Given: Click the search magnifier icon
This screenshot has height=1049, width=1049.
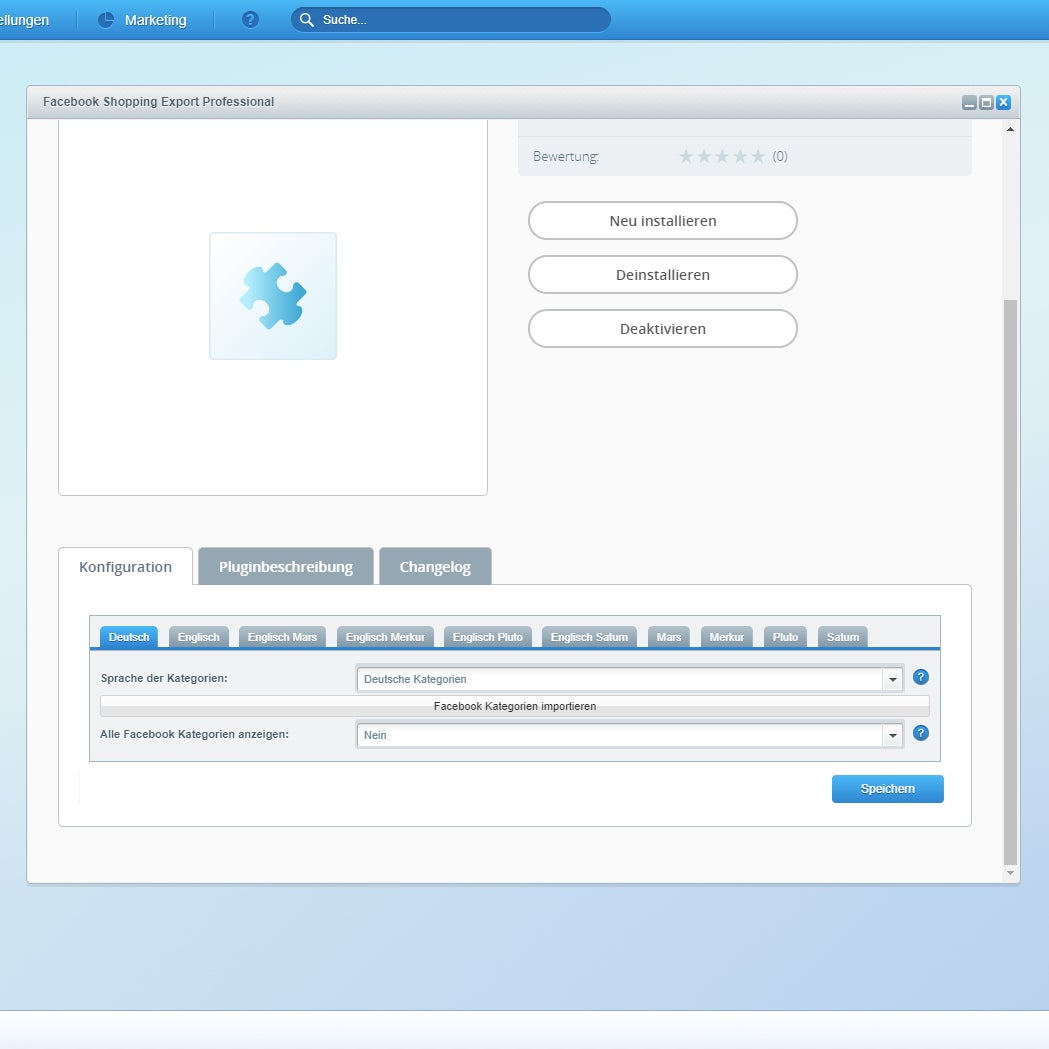Looking at the screenshot, I should [x=306, y=20].
